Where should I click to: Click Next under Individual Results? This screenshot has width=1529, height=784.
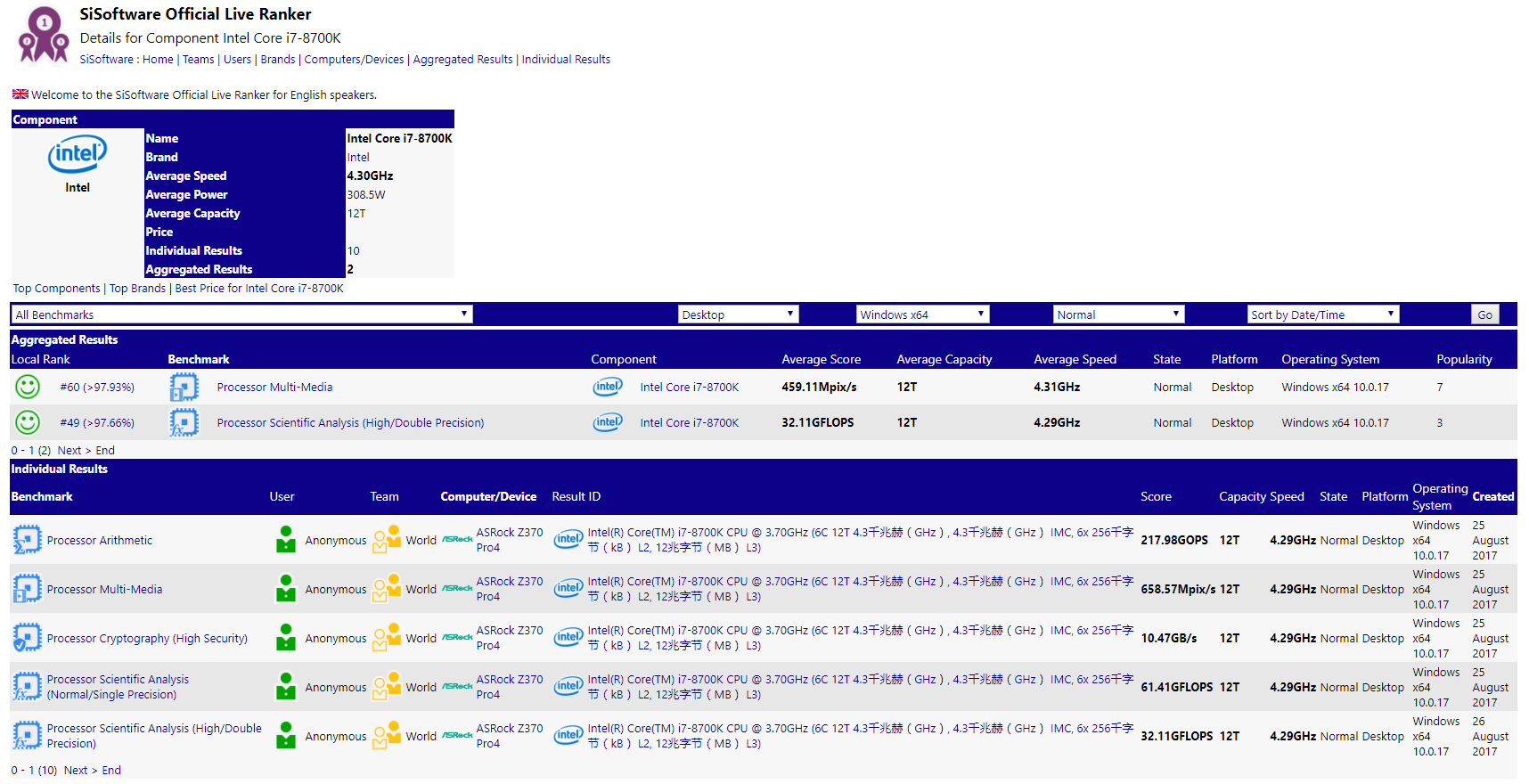click(76, 771)
